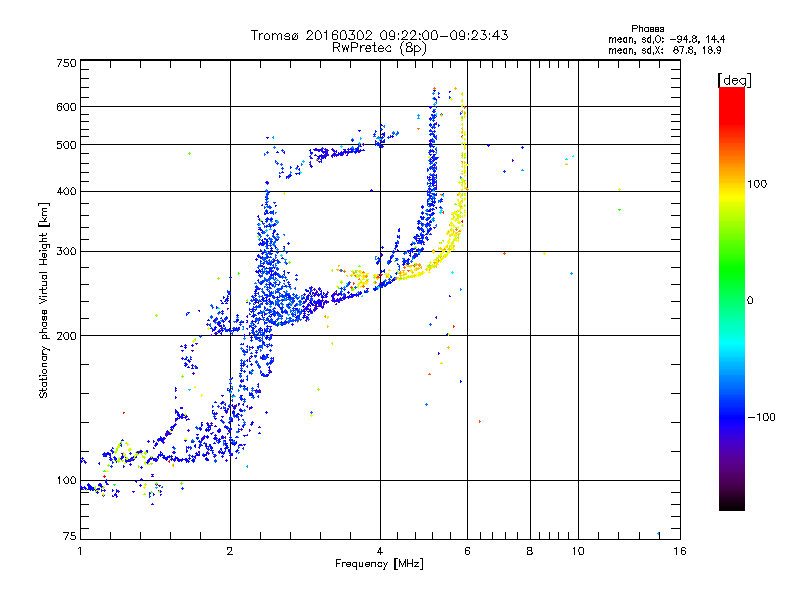Screen dimensions: 800x600
Task: Click the "mean, sd,O: -94.8, 14.4" line
Action: [x=666, y=39]
